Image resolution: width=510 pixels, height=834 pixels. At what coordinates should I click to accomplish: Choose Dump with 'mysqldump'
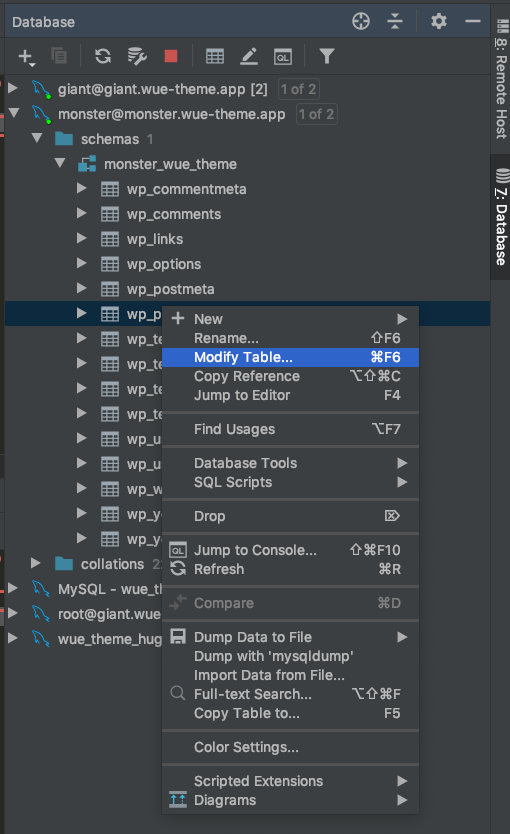[290, 656]
